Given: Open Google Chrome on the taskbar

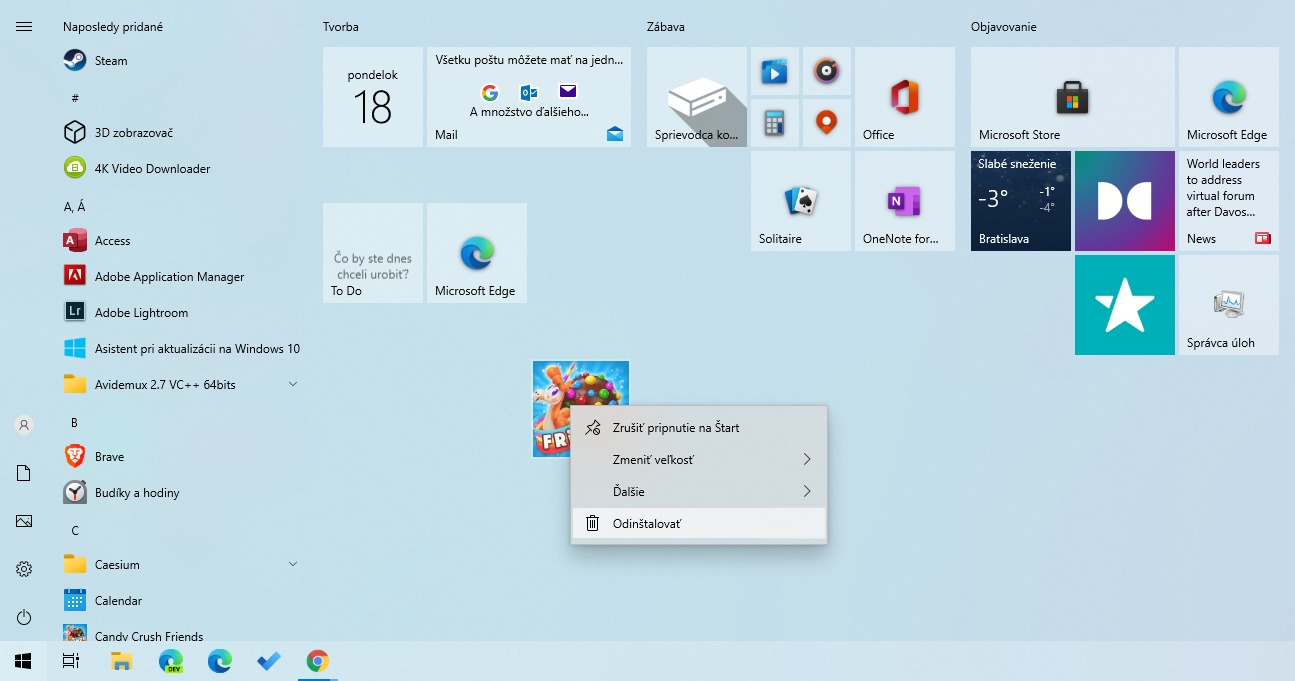Looking at the screenshot, I should coord(318,661).
